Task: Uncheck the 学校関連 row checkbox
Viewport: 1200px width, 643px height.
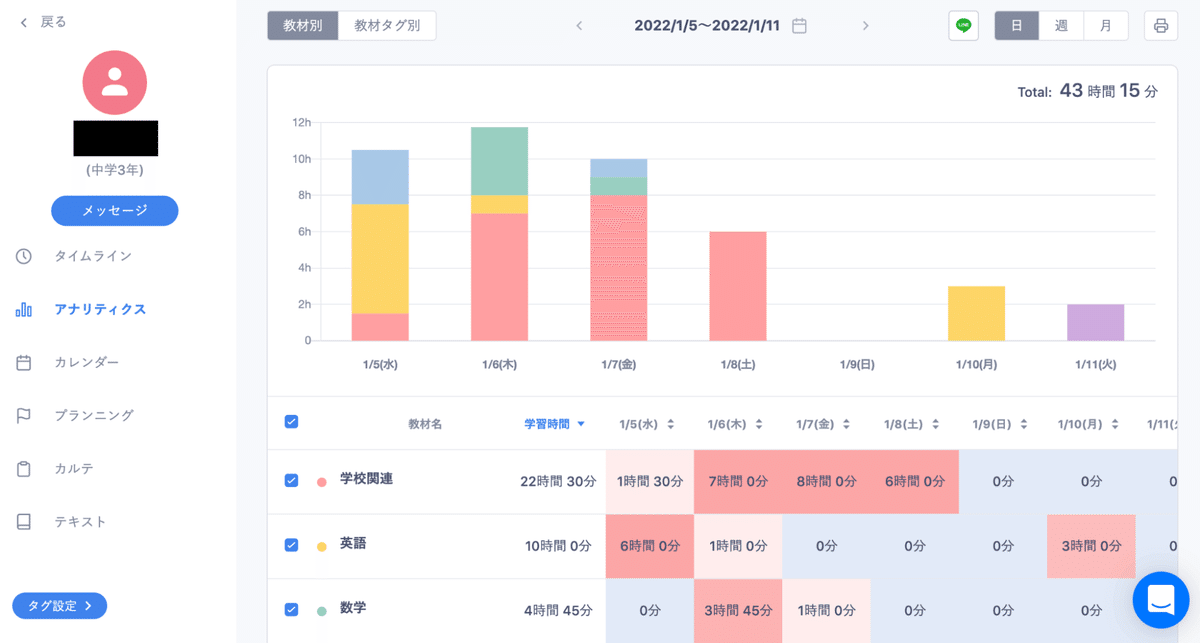Action: point(291,481)
